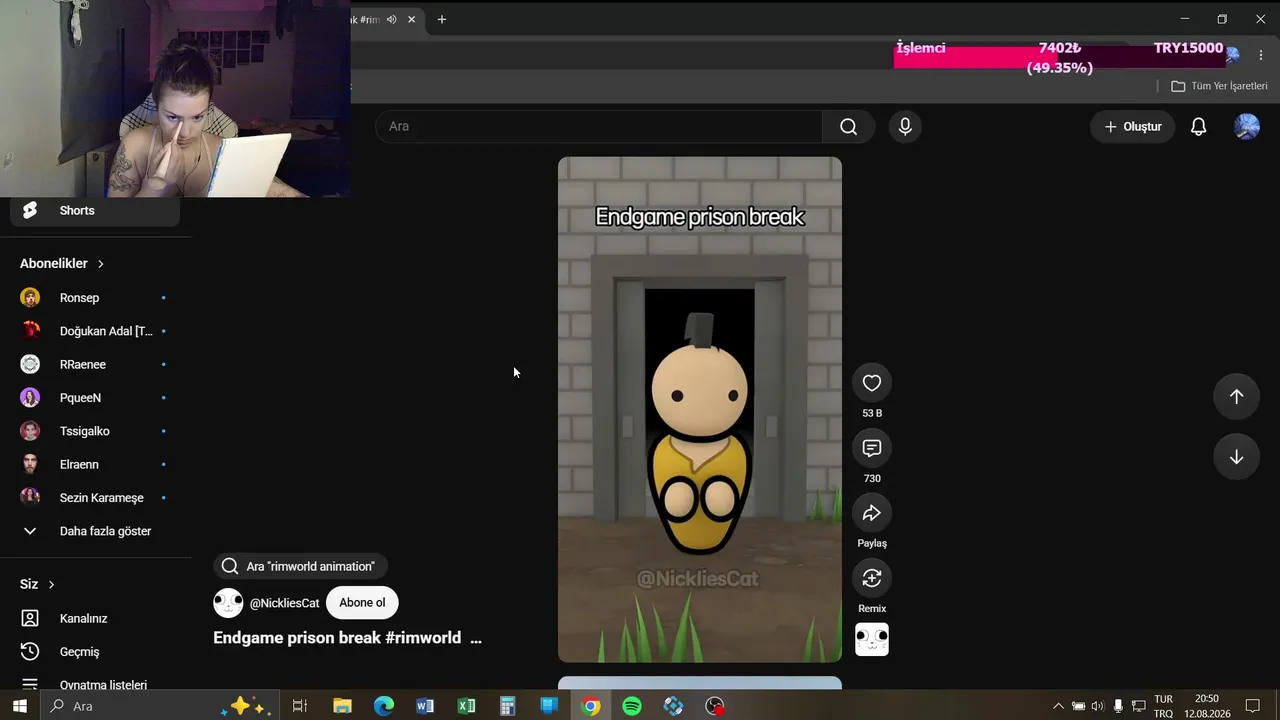Open the Windows notification center
The height and width of the screenshot is (720, 1280).
pos(1252,706)
